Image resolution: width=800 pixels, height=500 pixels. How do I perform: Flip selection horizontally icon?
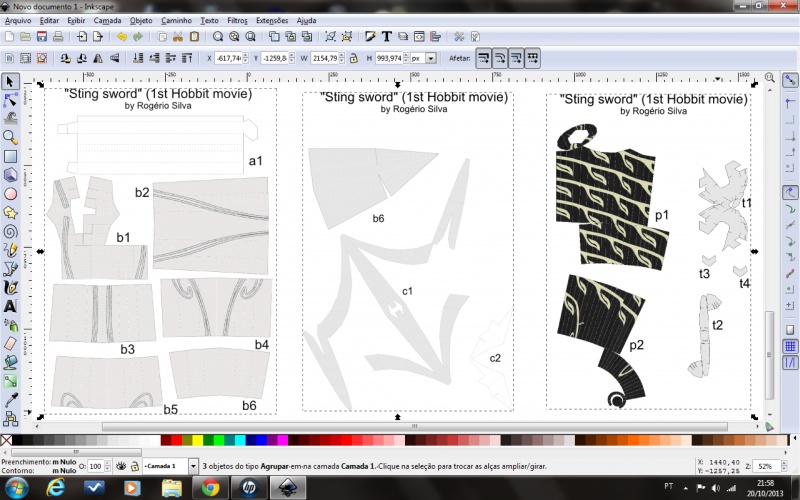click(98, 58)
